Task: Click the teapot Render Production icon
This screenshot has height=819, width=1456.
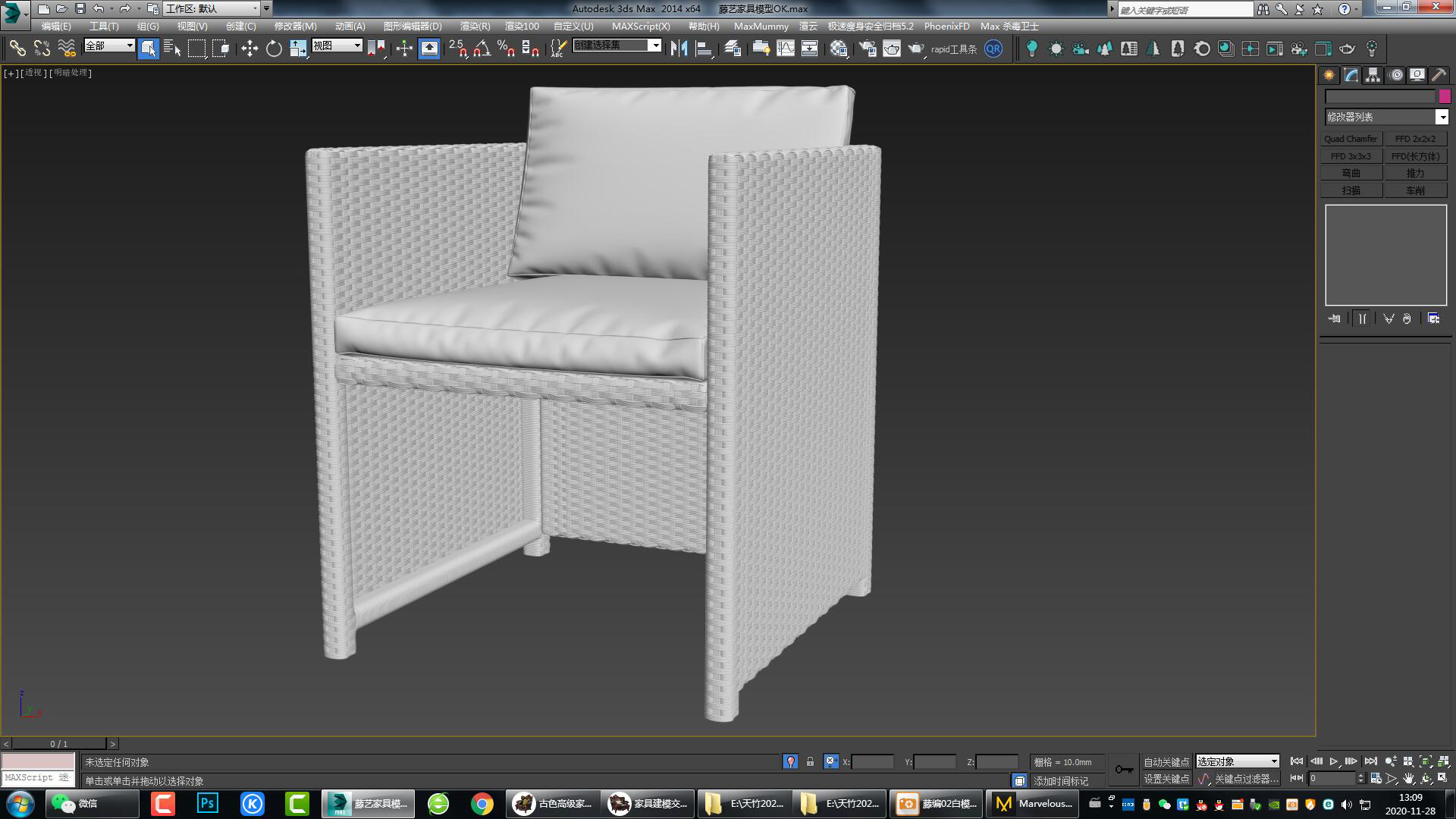Action: point(917,49)
